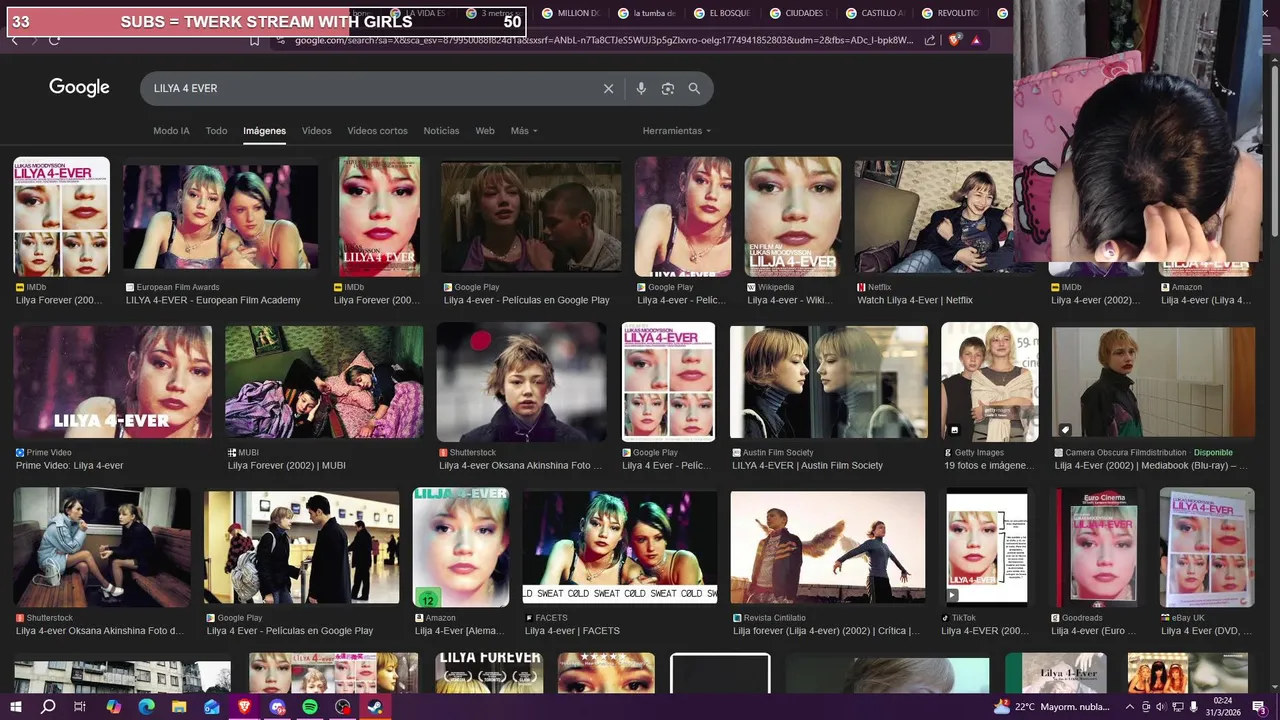Click the microphone icon in system tray
Screen dimensions: 1280x720
(1193, 707)
